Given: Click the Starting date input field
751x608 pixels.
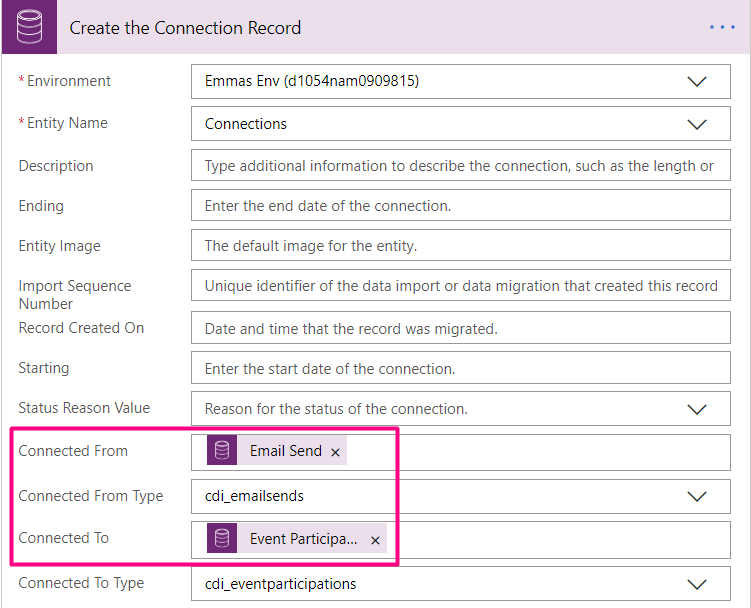Looking at the screenshot, I should [460, 369].
